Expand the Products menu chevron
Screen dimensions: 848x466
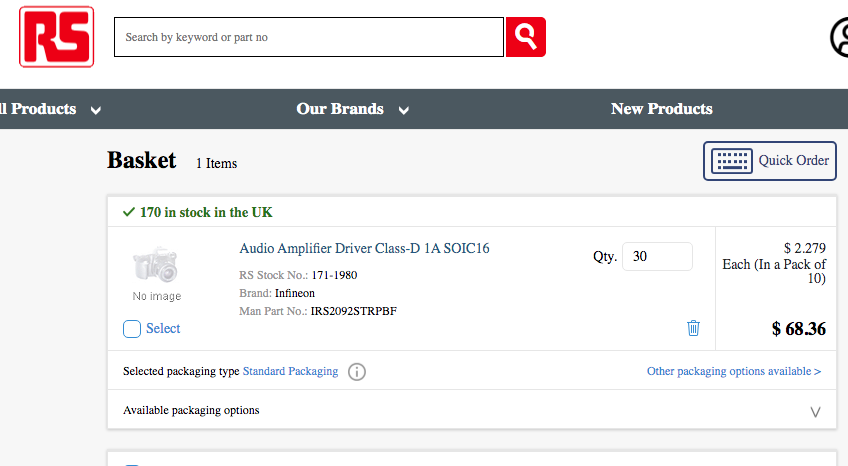point(96,110)
